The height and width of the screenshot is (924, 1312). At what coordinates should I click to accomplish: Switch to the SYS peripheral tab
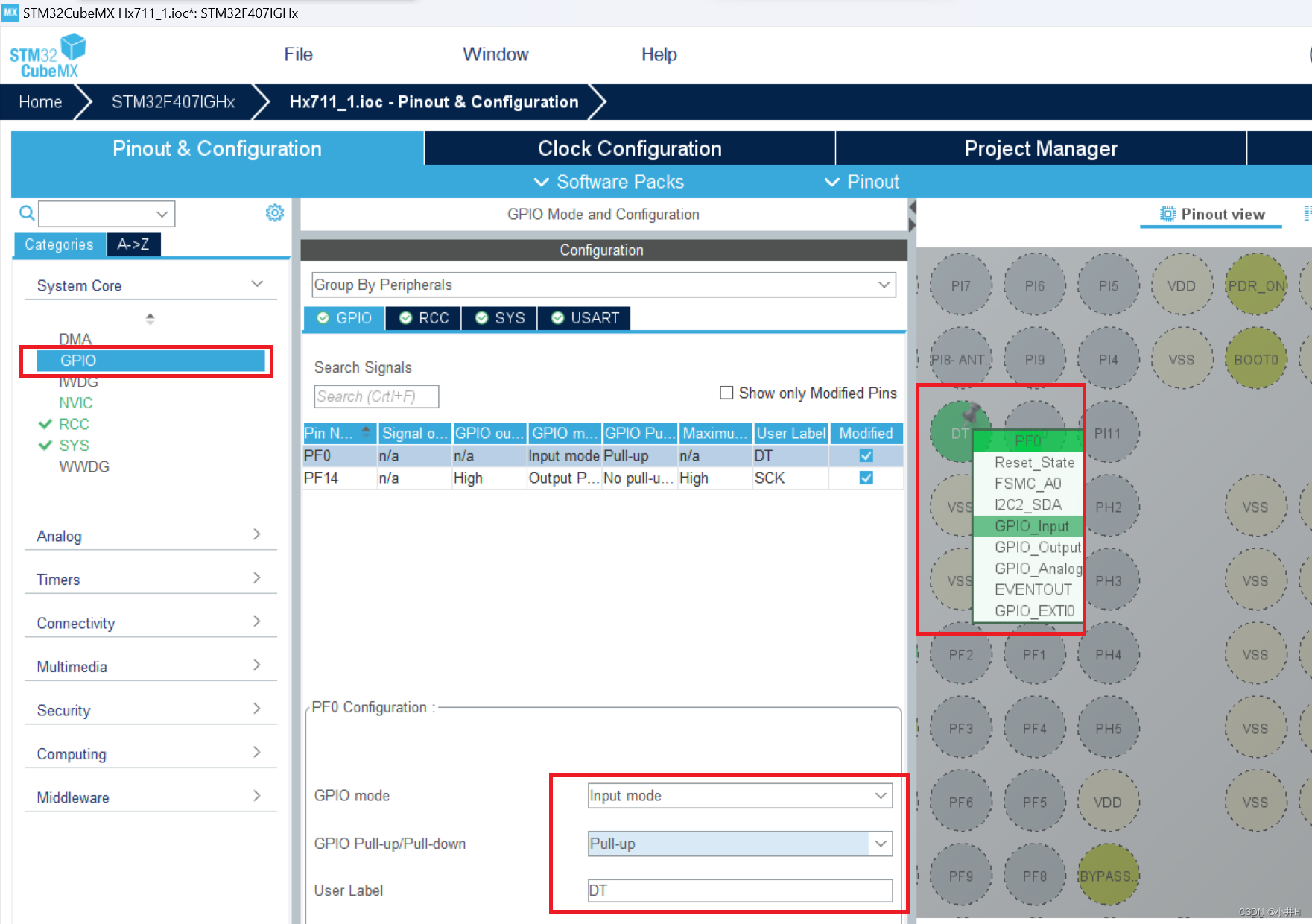[x=500, y=318]
